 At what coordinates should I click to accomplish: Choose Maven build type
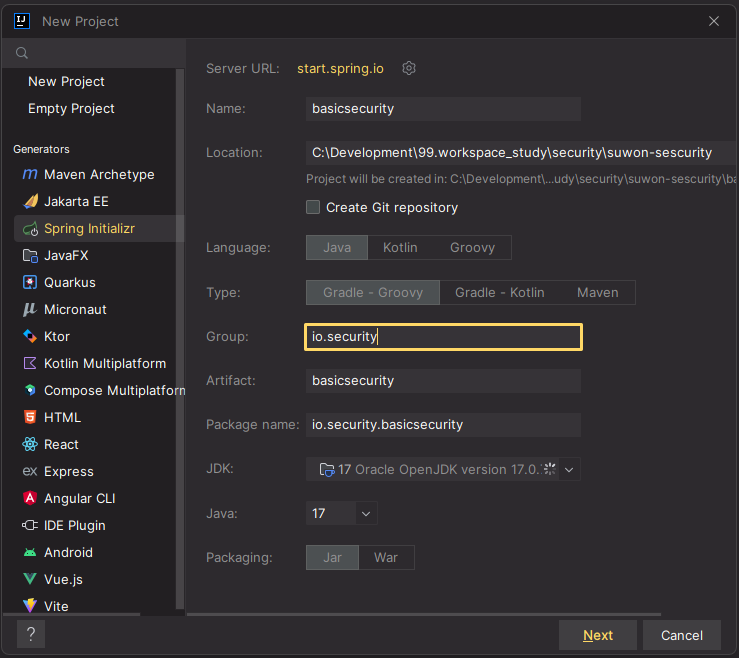click(598, 292)
